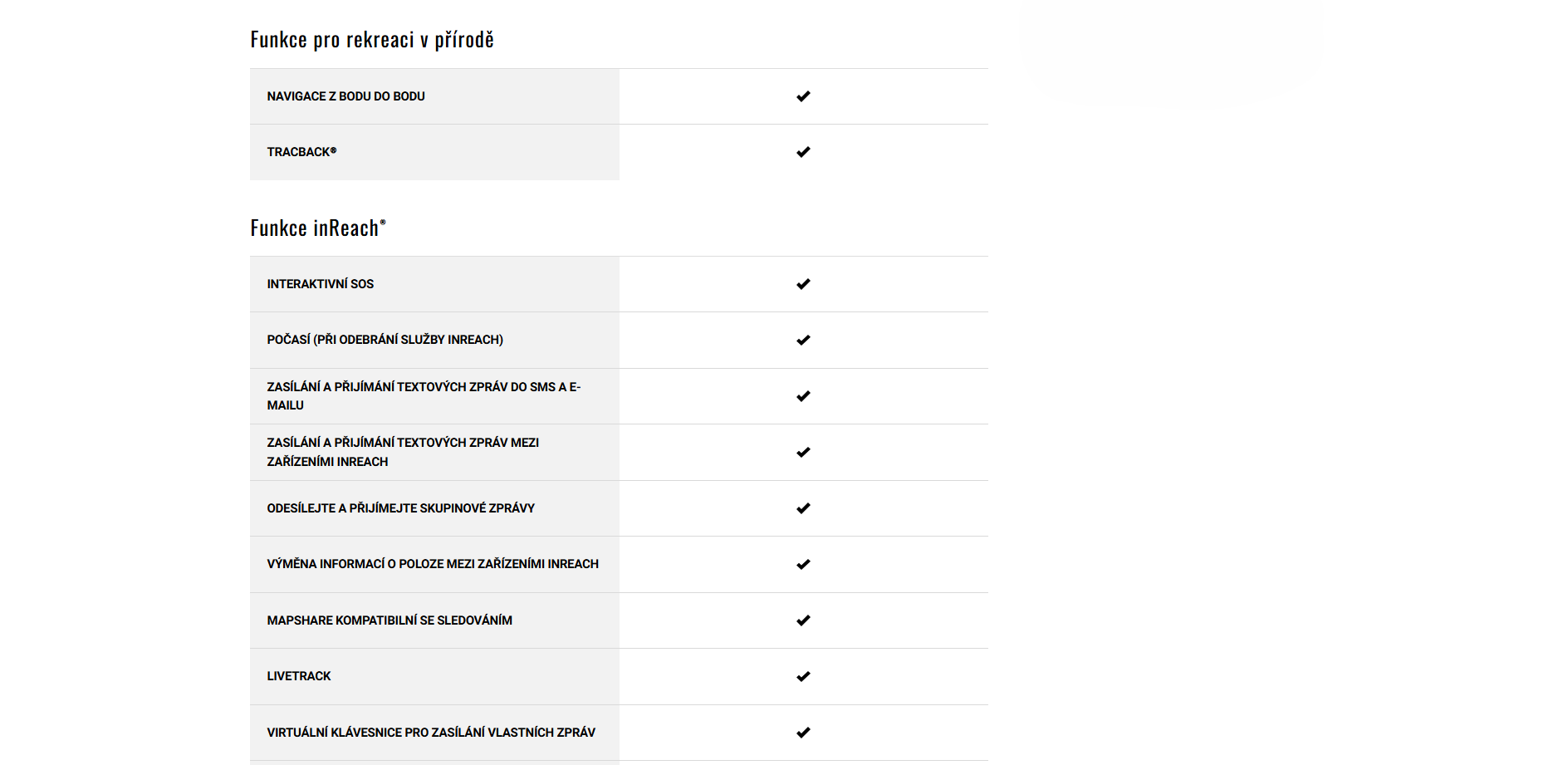The height and width of the screenshot is (765, 1568).
Task: Select the checkmark for skupinové zprávy row
Action: [803, 508]
